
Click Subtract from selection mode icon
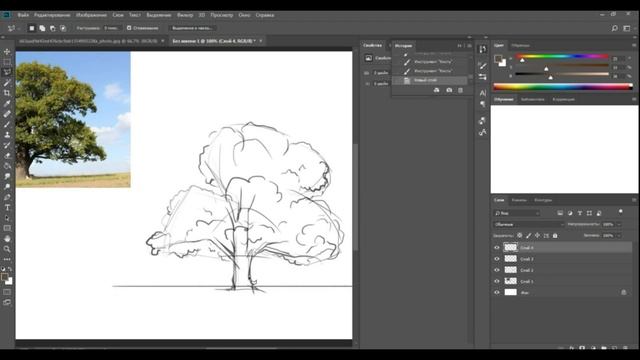53,28
